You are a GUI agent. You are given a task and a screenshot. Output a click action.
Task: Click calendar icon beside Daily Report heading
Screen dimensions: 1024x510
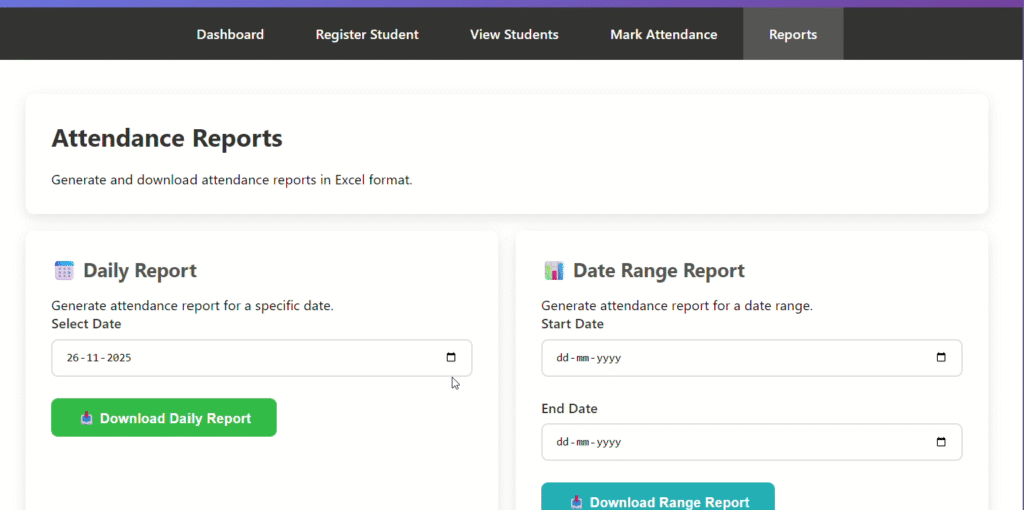click(x=64, y=271)
